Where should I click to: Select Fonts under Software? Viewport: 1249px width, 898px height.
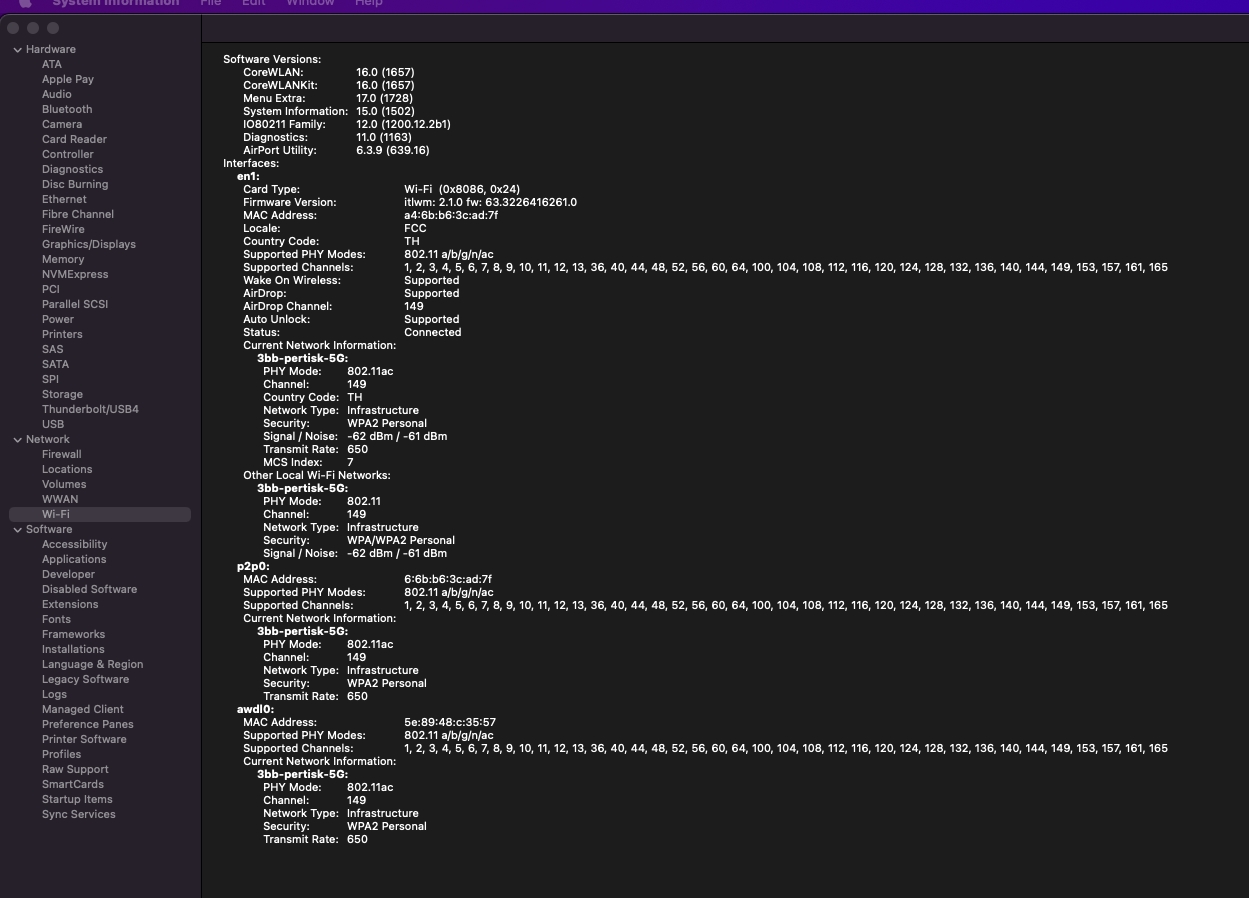point(56,619)
